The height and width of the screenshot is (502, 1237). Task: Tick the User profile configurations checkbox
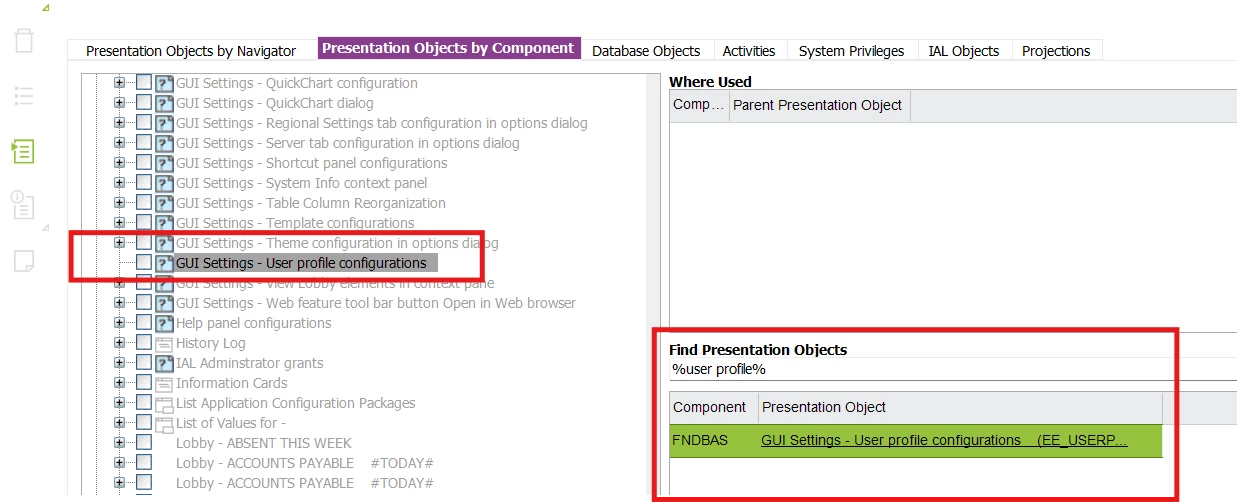[144, 263]
